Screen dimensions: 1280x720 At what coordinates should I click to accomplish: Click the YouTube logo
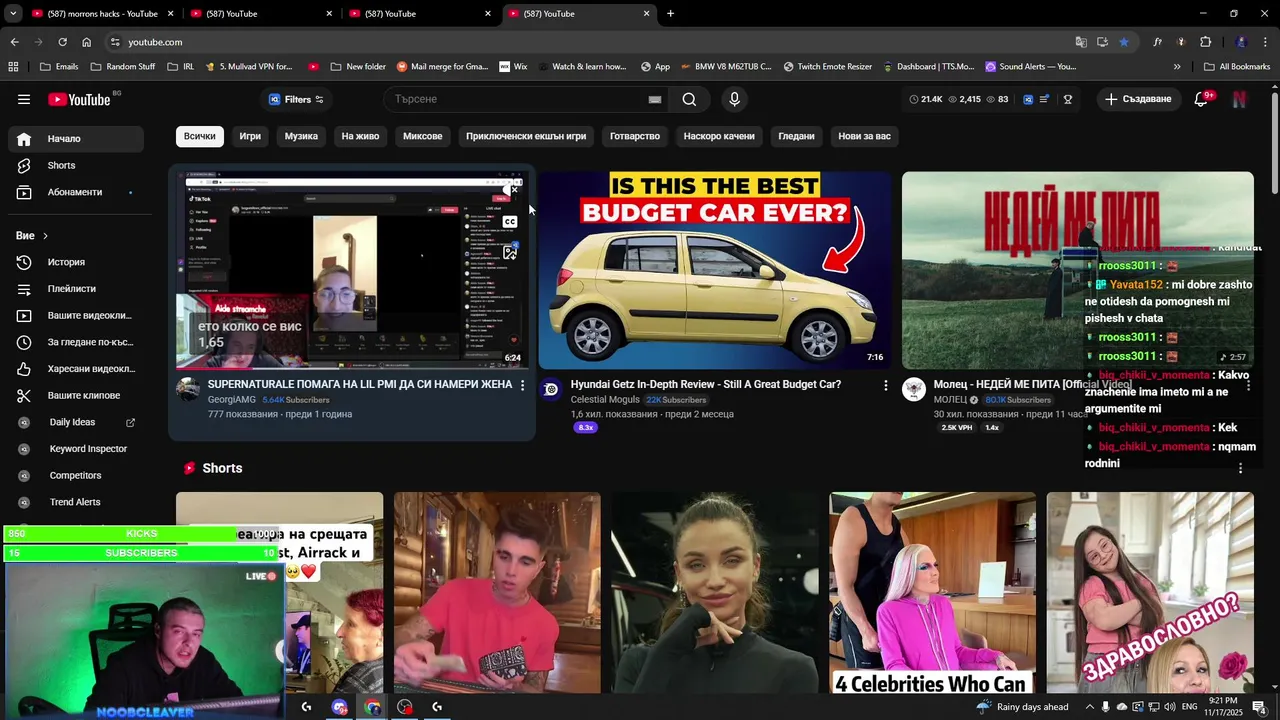79,99
